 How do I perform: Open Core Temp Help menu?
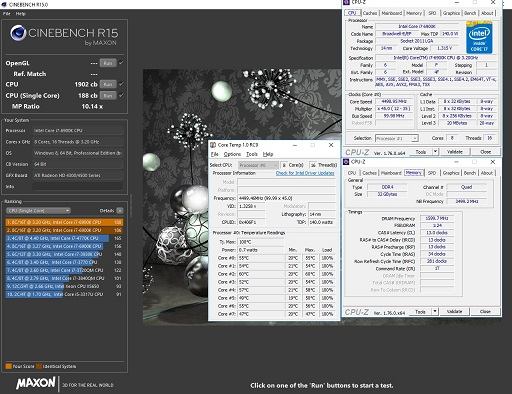[x=268, y=154]
